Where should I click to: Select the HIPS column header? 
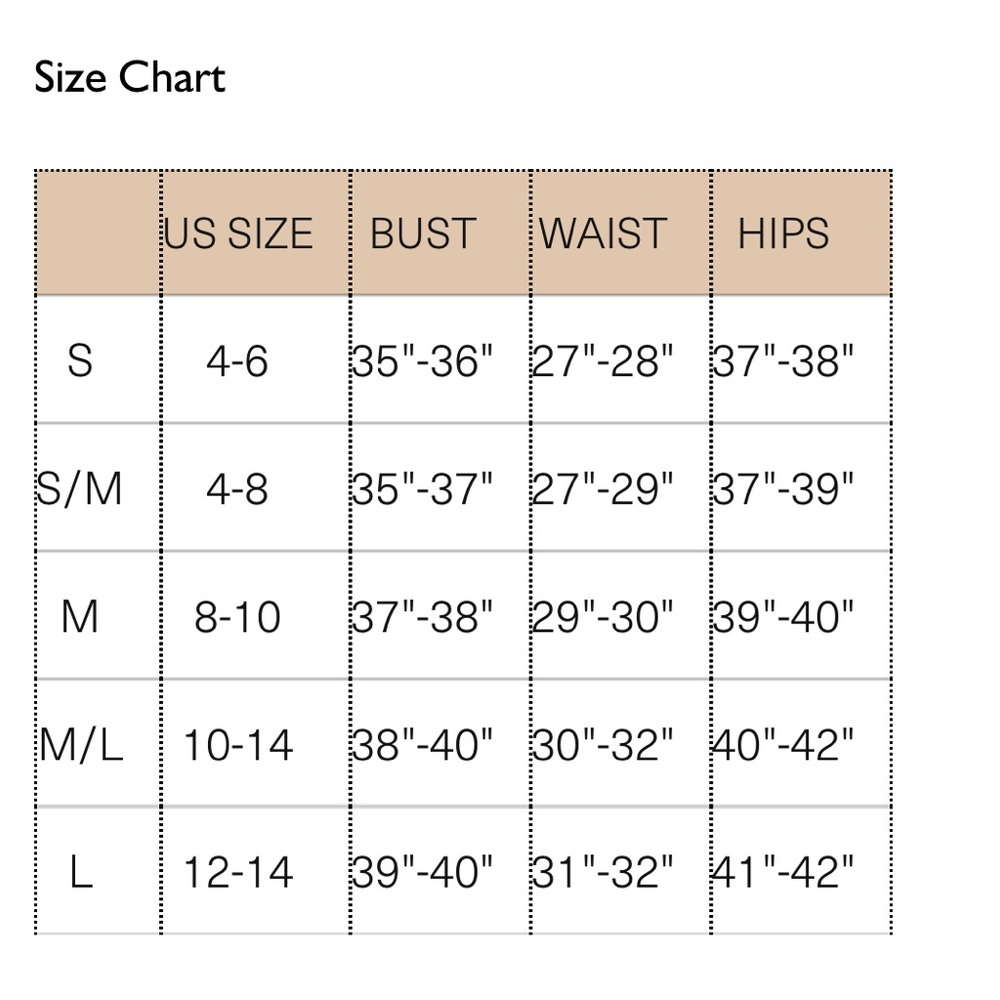click(783, 233)
